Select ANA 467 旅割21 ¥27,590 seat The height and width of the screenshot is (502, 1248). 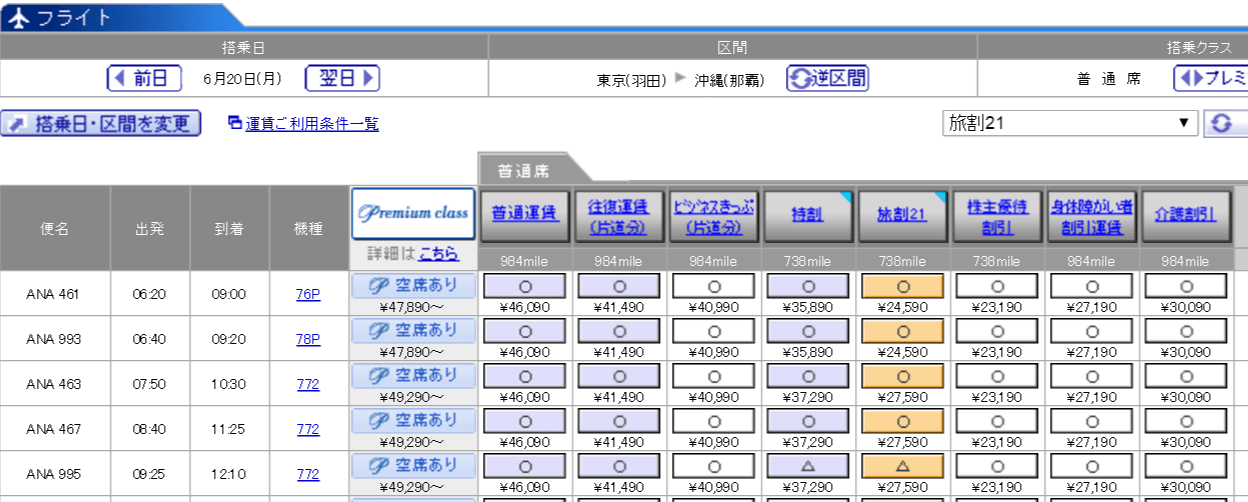click(x=902, y=421)
